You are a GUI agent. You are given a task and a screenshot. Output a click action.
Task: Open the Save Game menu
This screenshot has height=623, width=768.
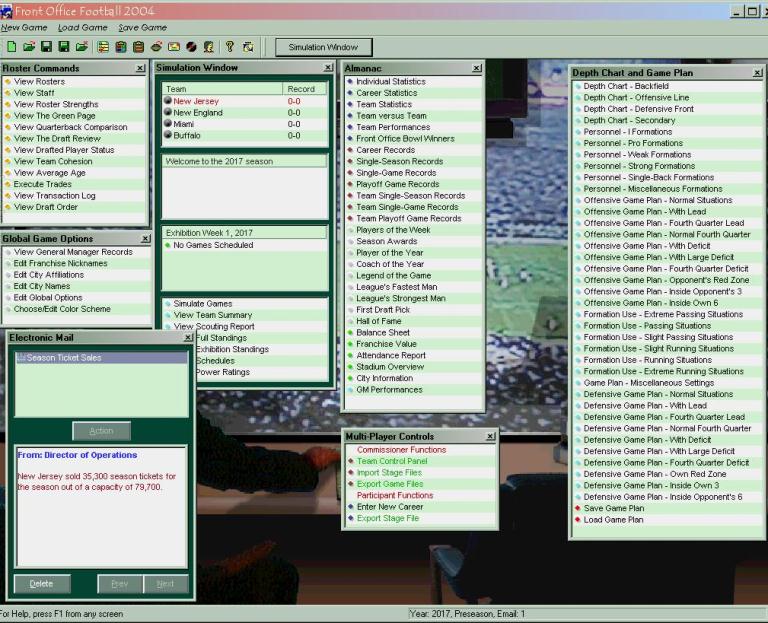coord(141,28)
